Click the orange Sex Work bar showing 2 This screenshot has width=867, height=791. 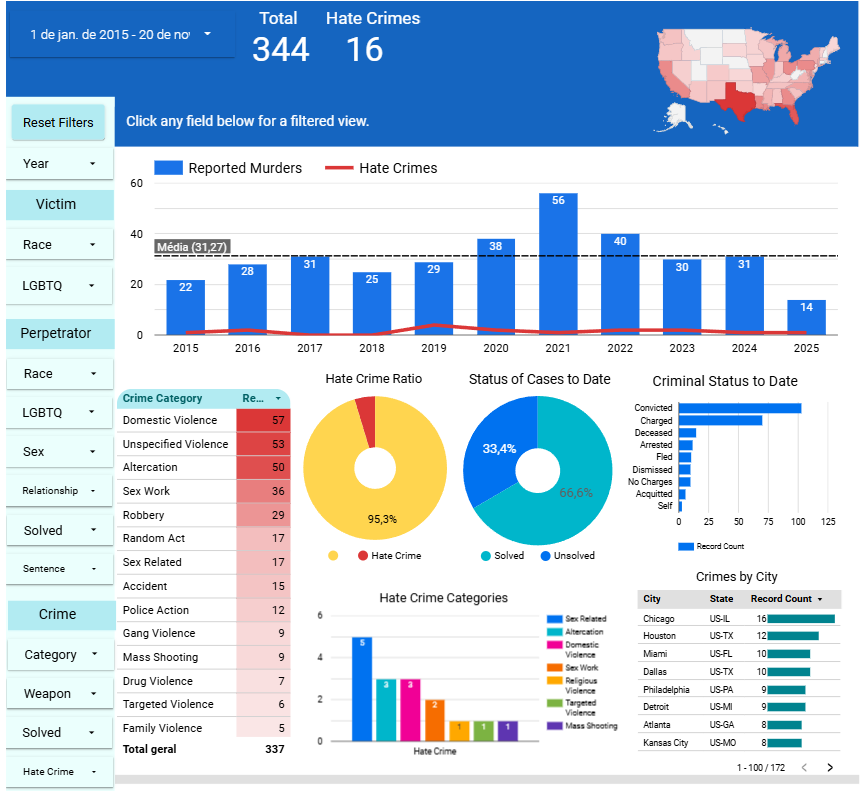point(435,720)
